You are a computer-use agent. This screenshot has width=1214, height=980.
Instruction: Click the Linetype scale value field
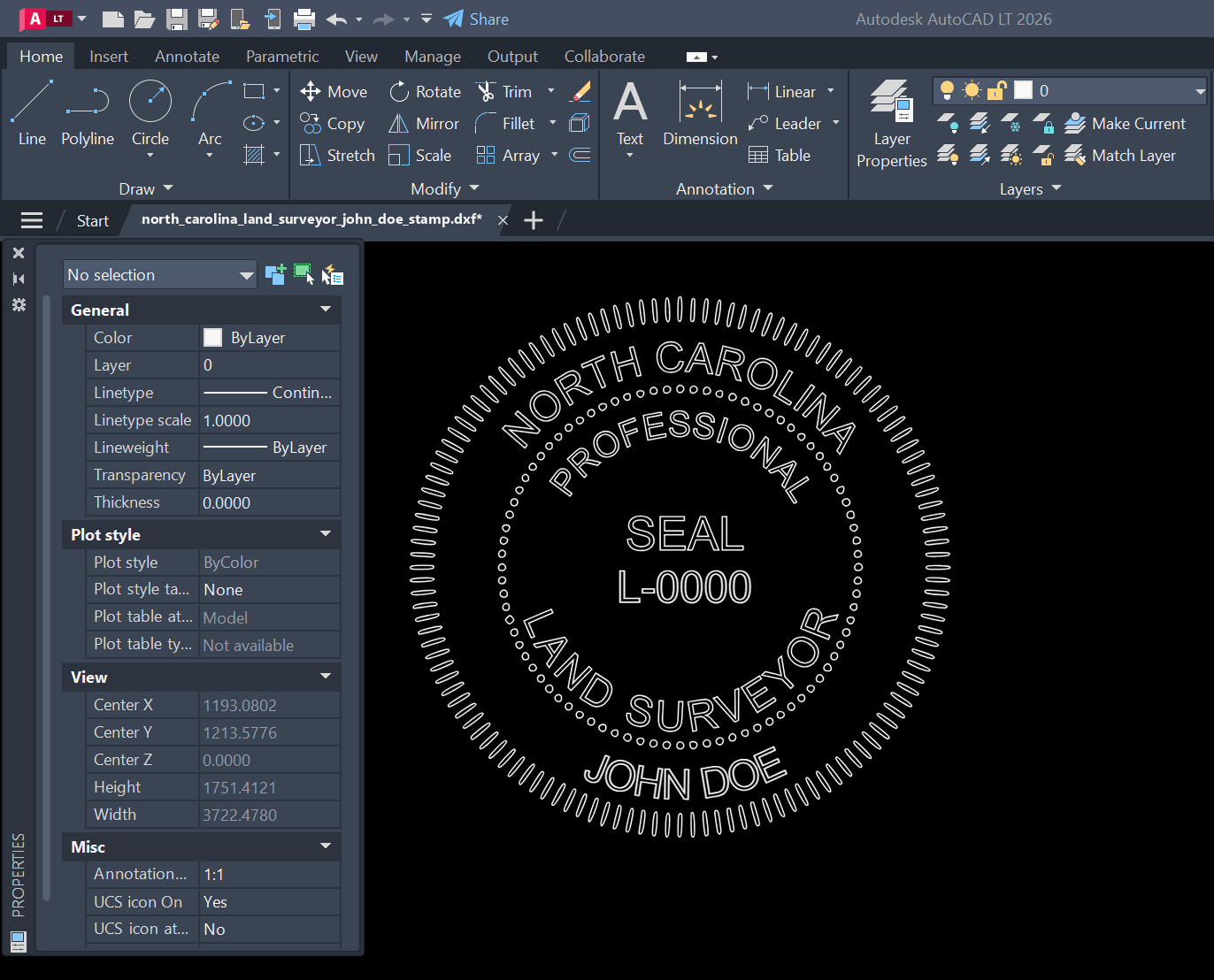pos(270,420)
